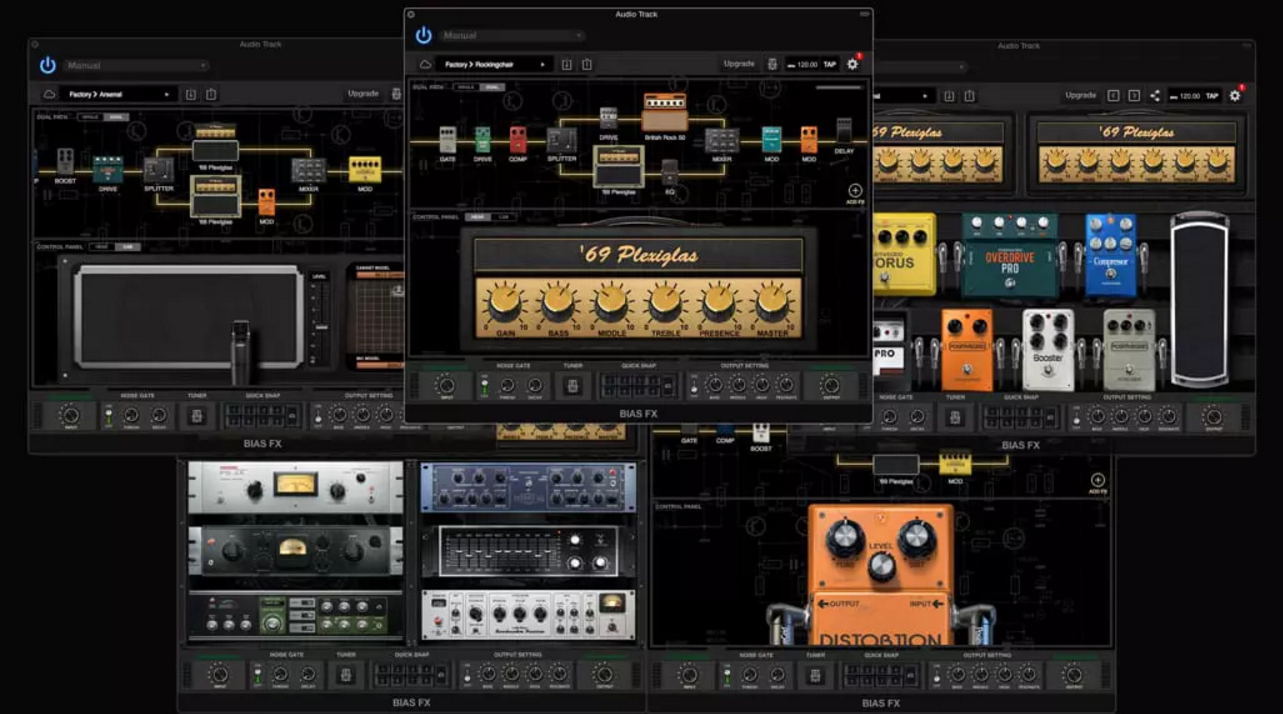The height and width of the screenshot is (714, 1283).
Task: Click 120.00 tempo field in Rockingchair window
Action: point(806,65)
